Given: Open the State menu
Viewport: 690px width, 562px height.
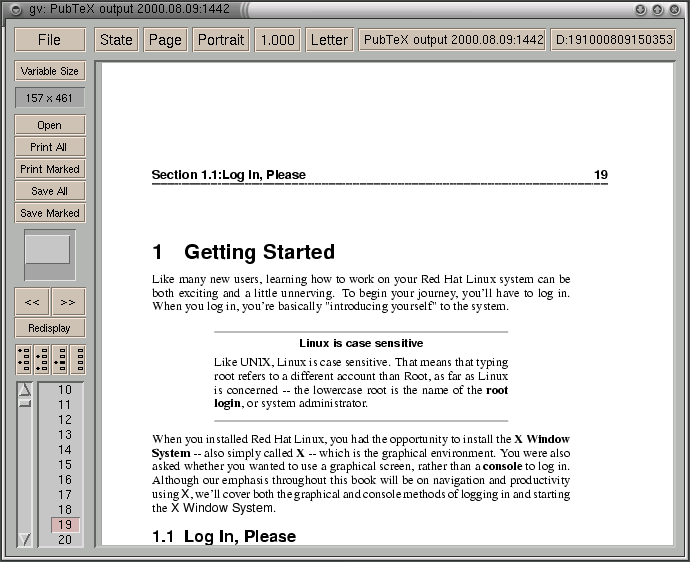Looking at the screenshot, I should (x=116, y=40).
